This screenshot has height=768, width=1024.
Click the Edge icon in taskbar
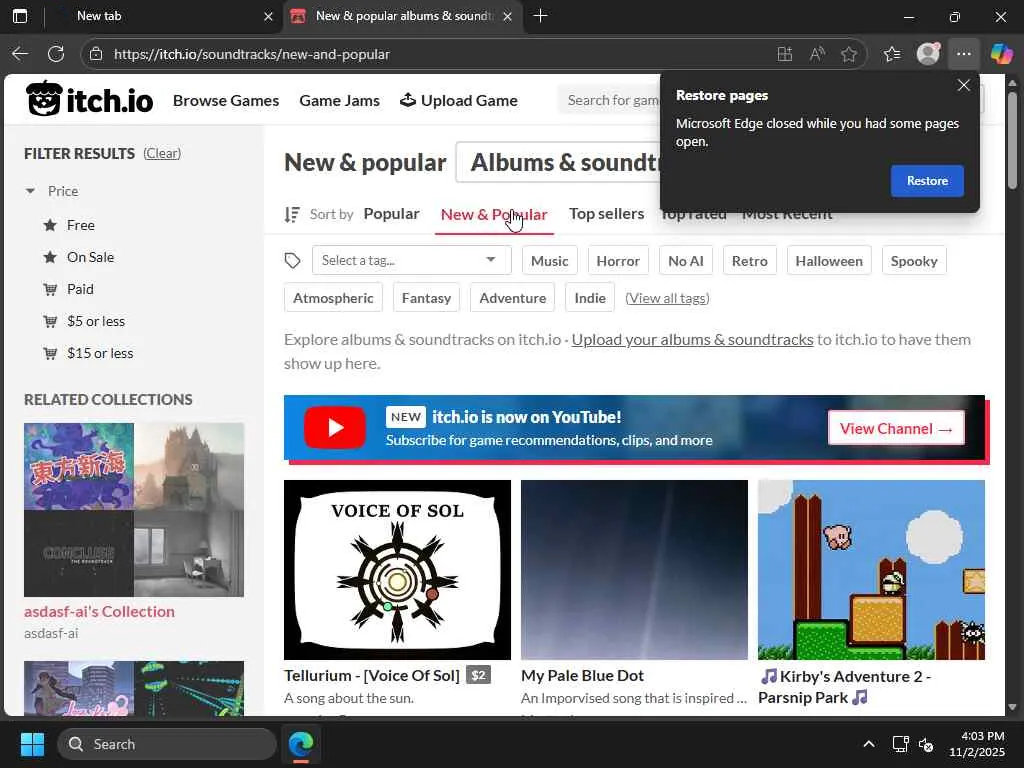coord(301,744)
